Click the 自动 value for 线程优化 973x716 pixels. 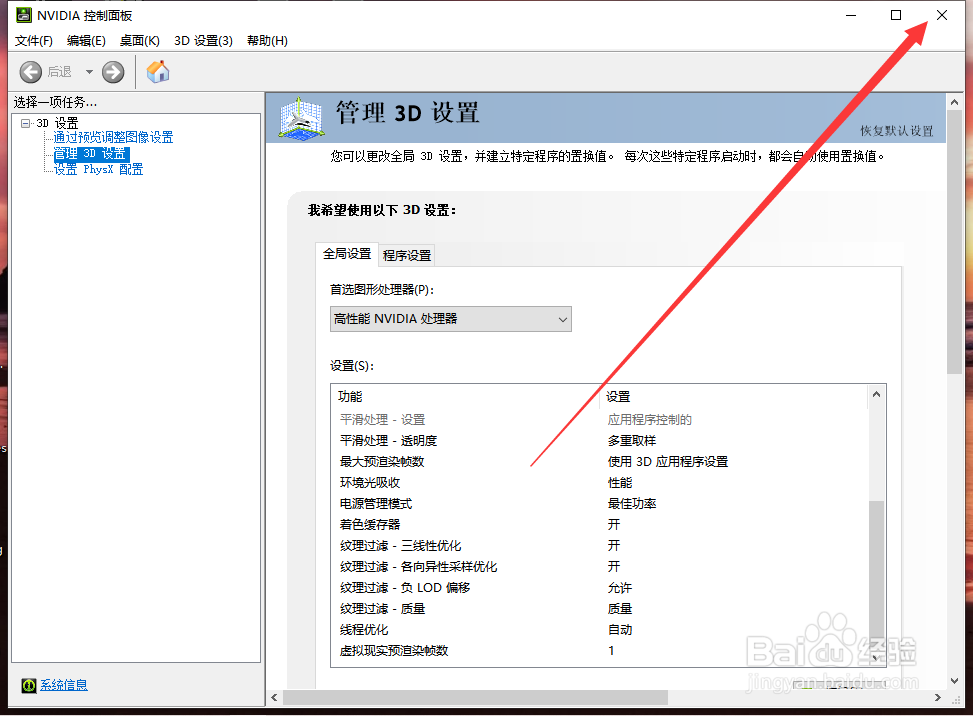(x=620, y=630)
